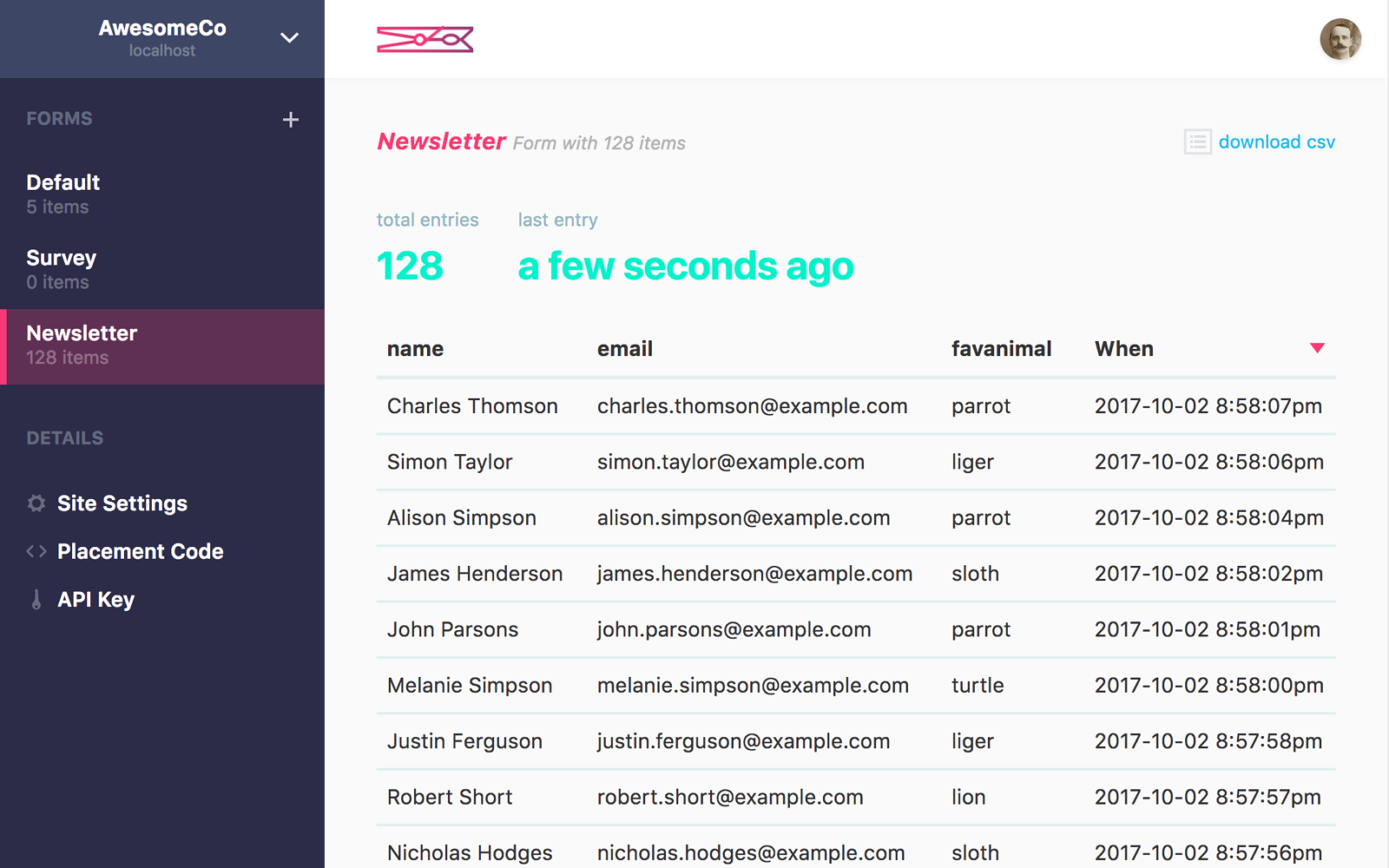Click James Henderson's favanimal sloth
Image resolution: width=1389 pixels, height=868 pixels.
tap(975, 574)
